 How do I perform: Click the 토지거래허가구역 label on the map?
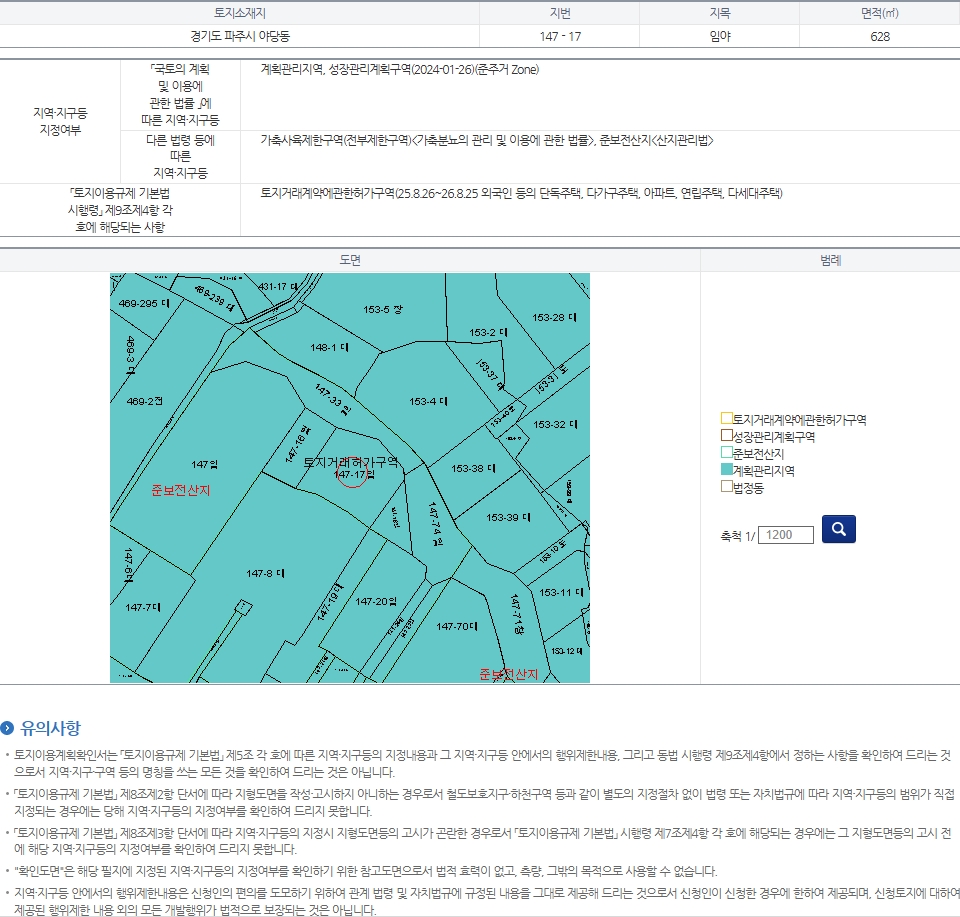[350, 462]
